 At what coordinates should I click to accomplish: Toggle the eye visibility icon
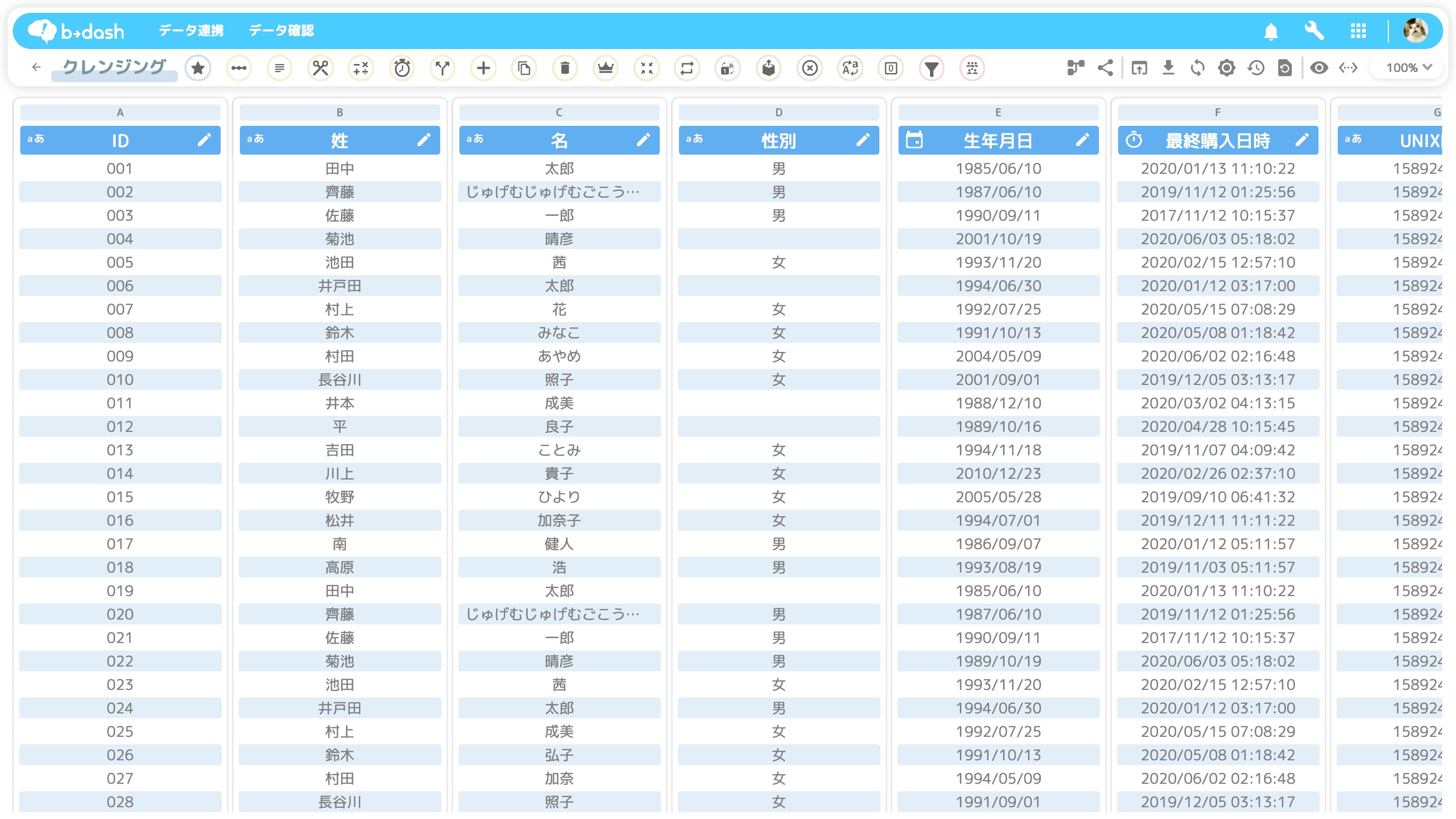click(x=1319, y=68)
